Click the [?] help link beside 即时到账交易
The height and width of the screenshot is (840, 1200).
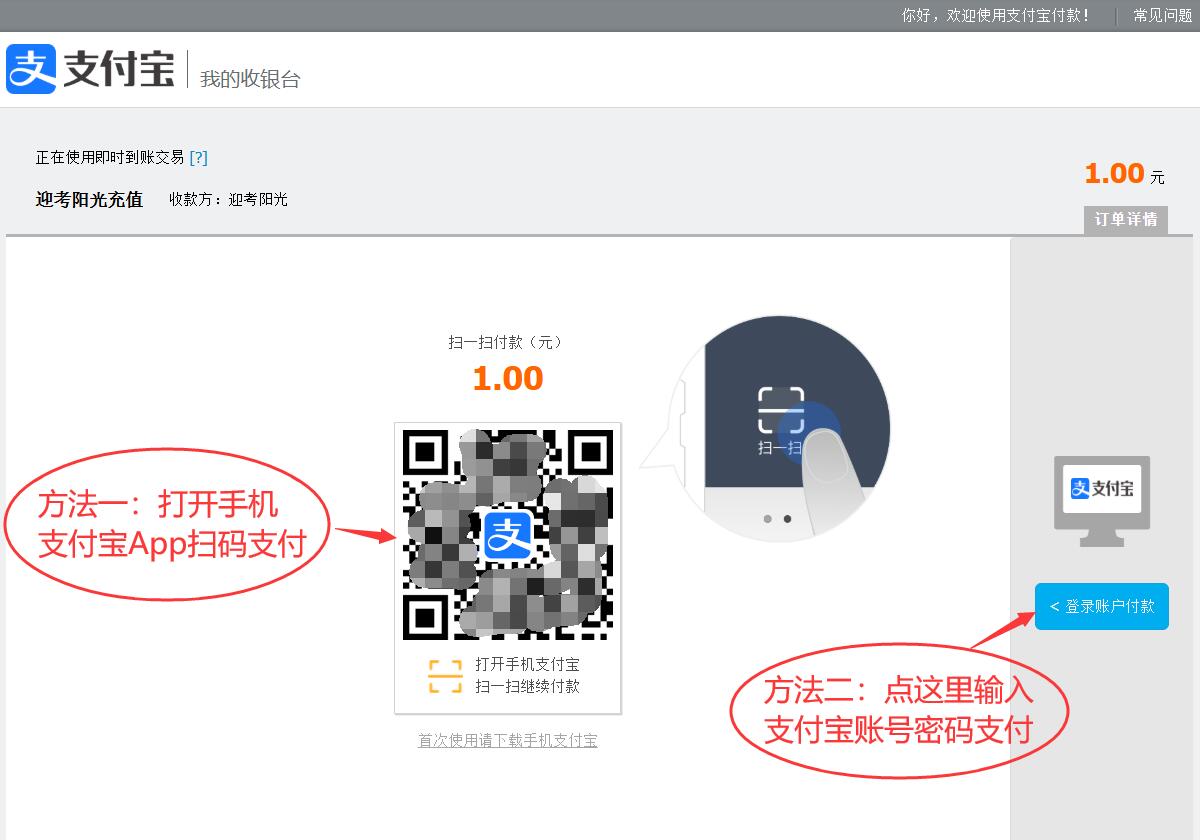pyautogui.click(x=198, y=157)
